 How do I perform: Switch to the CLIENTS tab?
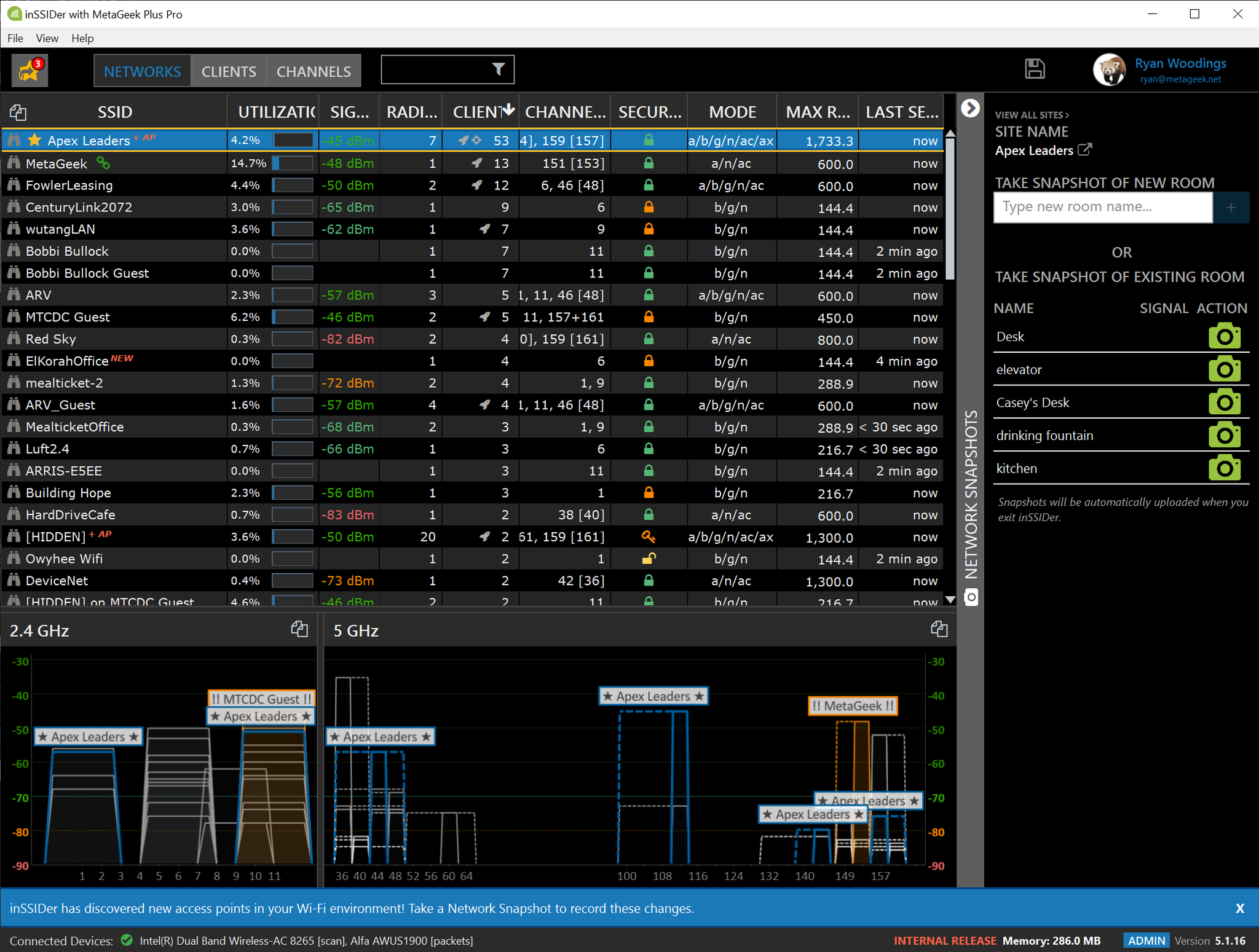point(229,71)
